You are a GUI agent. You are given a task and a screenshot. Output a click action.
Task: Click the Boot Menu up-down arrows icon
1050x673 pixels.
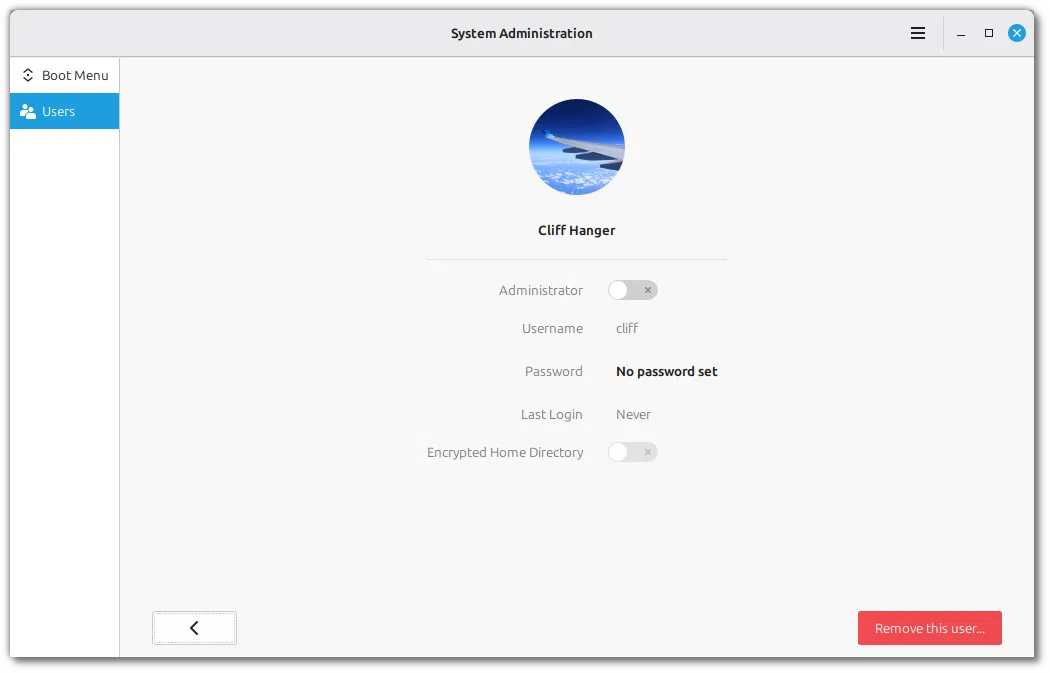pos(27,75)
